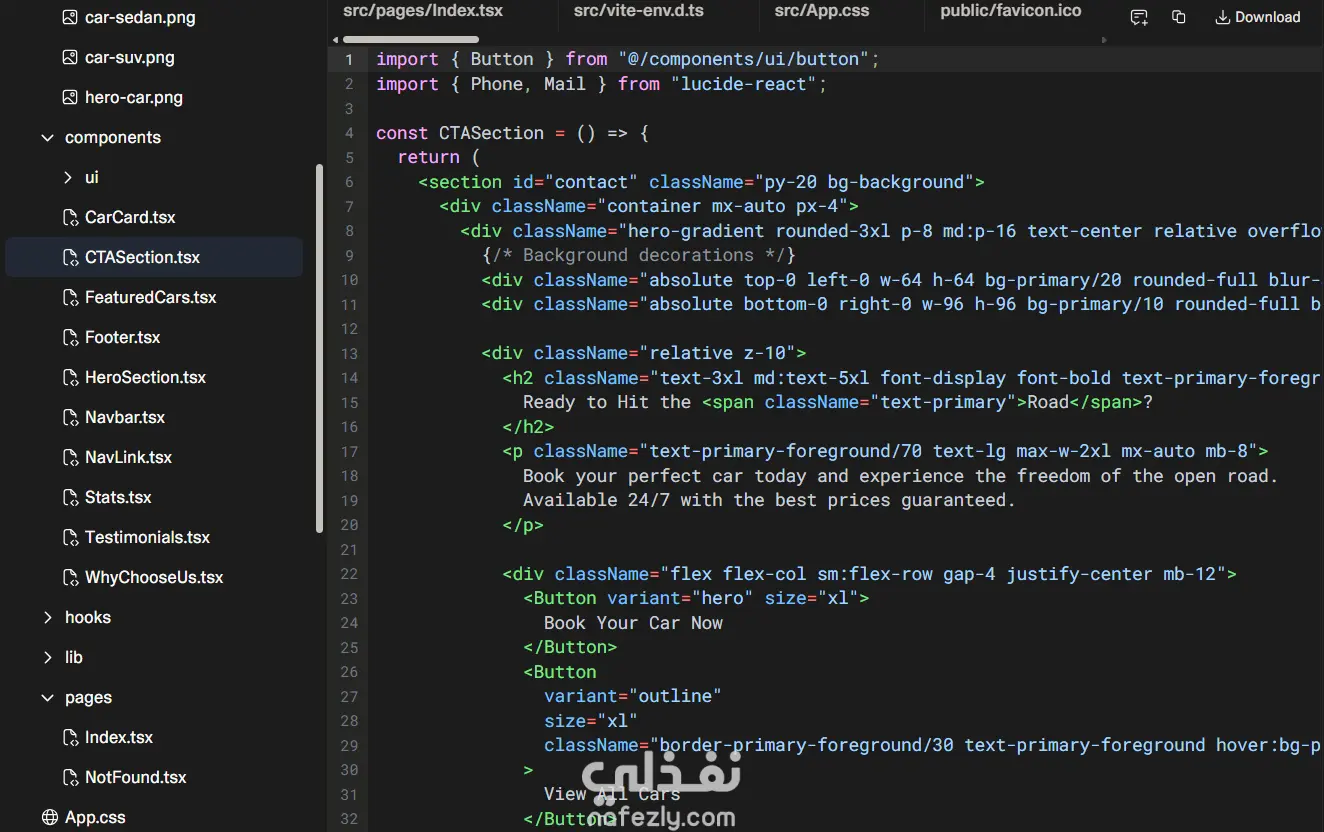This screenshot has width=1324, height=832.
Task: Open car-suv.png in the file tree
Action: tap(130, 57)
